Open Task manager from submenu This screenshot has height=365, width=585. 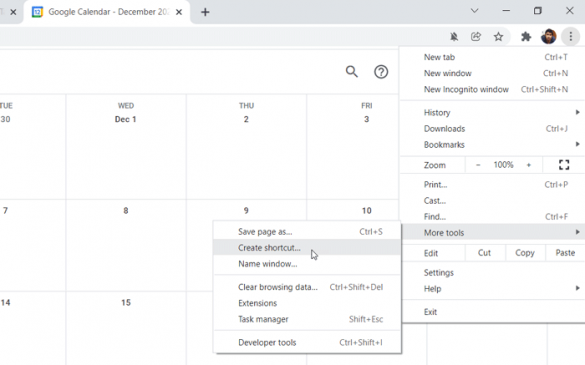307,319
